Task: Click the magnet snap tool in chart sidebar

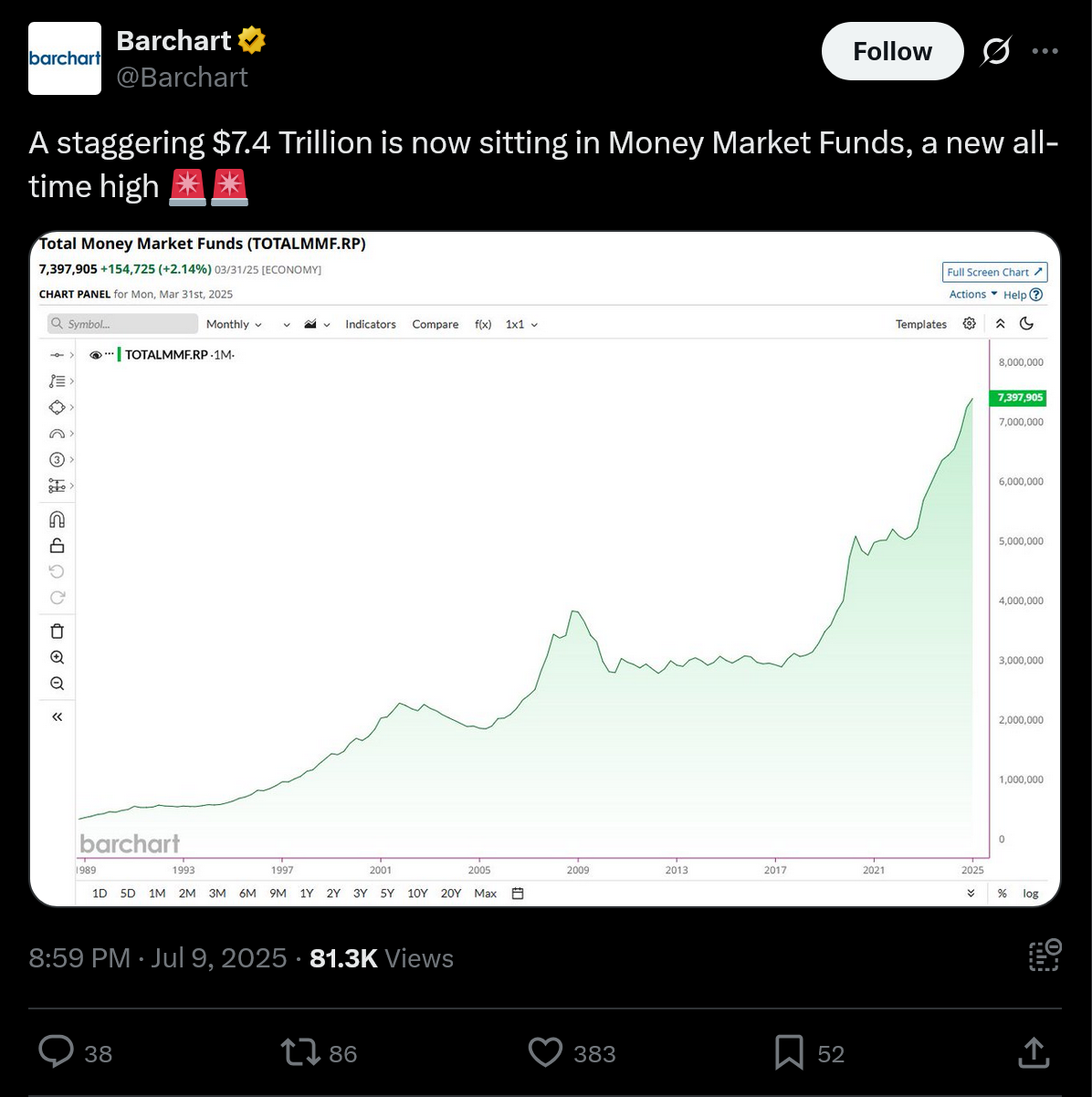Action: click(57, 519)
